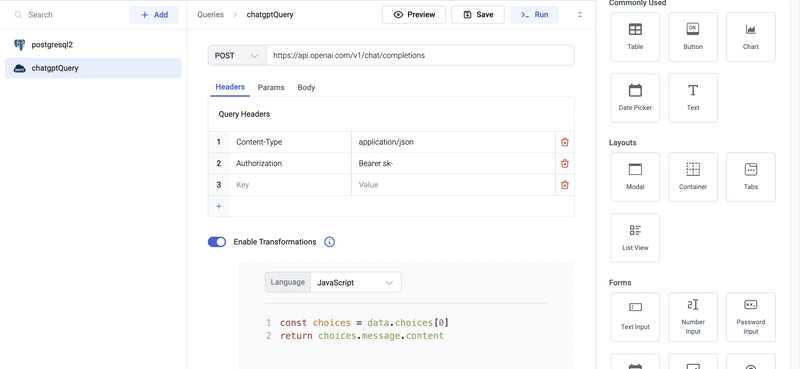Select the Chart widget

click(x=751, y=37)
